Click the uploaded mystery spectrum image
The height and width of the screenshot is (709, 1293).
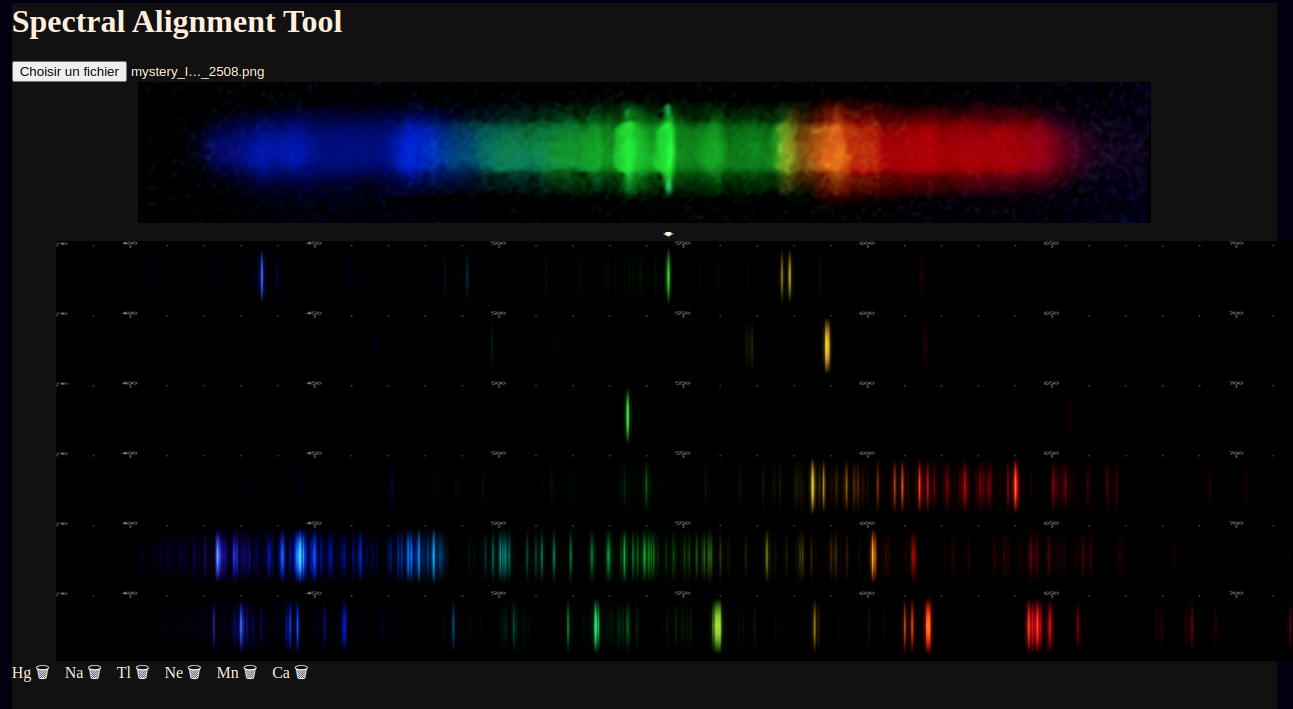pos(644,152)
